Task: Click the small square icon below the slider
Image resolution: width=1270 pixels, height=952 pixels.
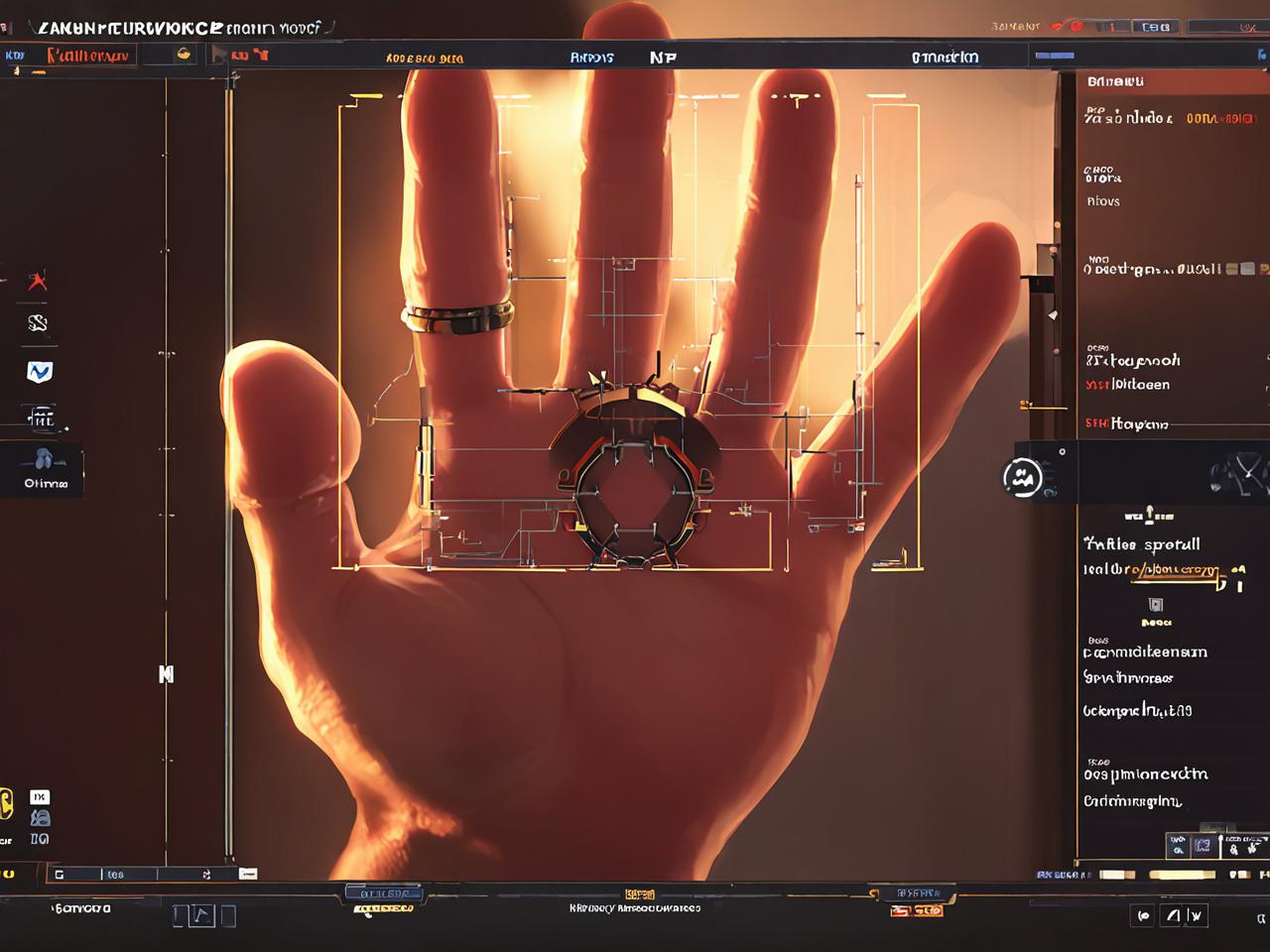Action: tap(1155, 604)
